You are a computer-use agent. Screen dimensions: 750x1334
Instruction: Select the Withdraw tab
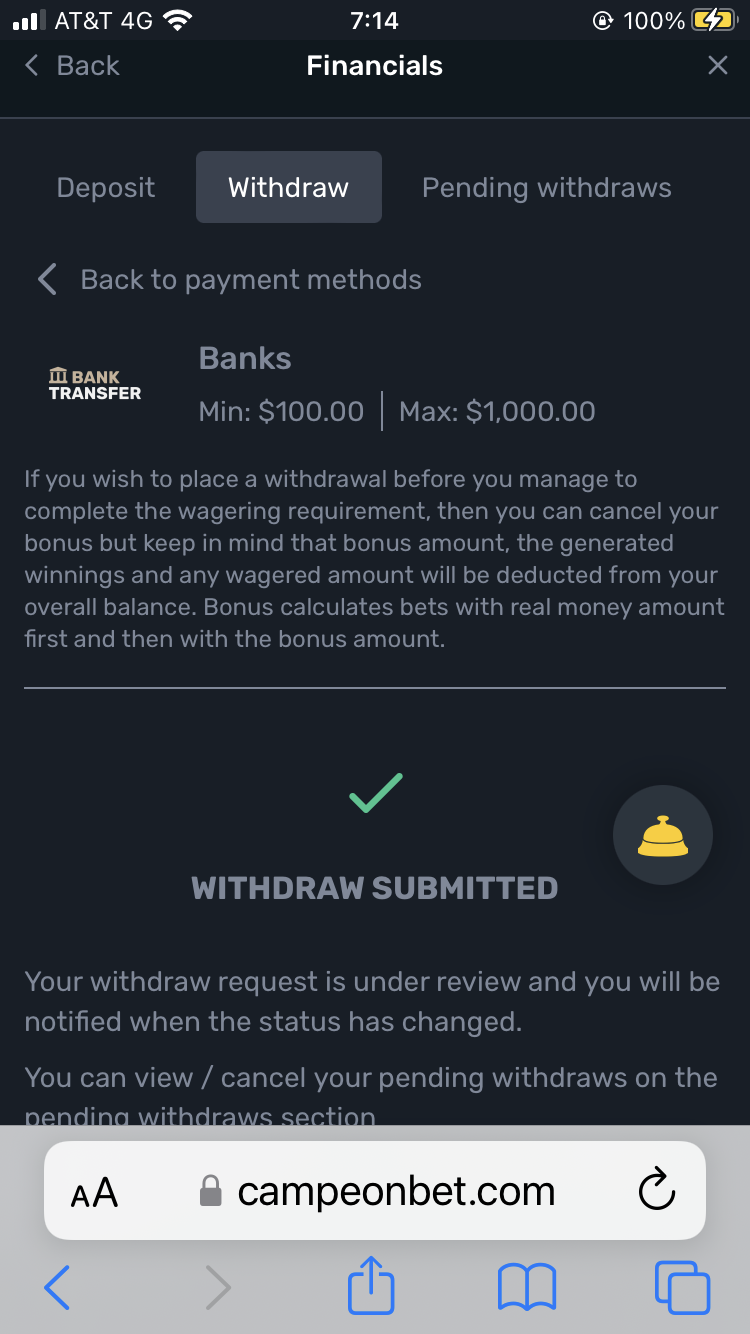[288, 187]
